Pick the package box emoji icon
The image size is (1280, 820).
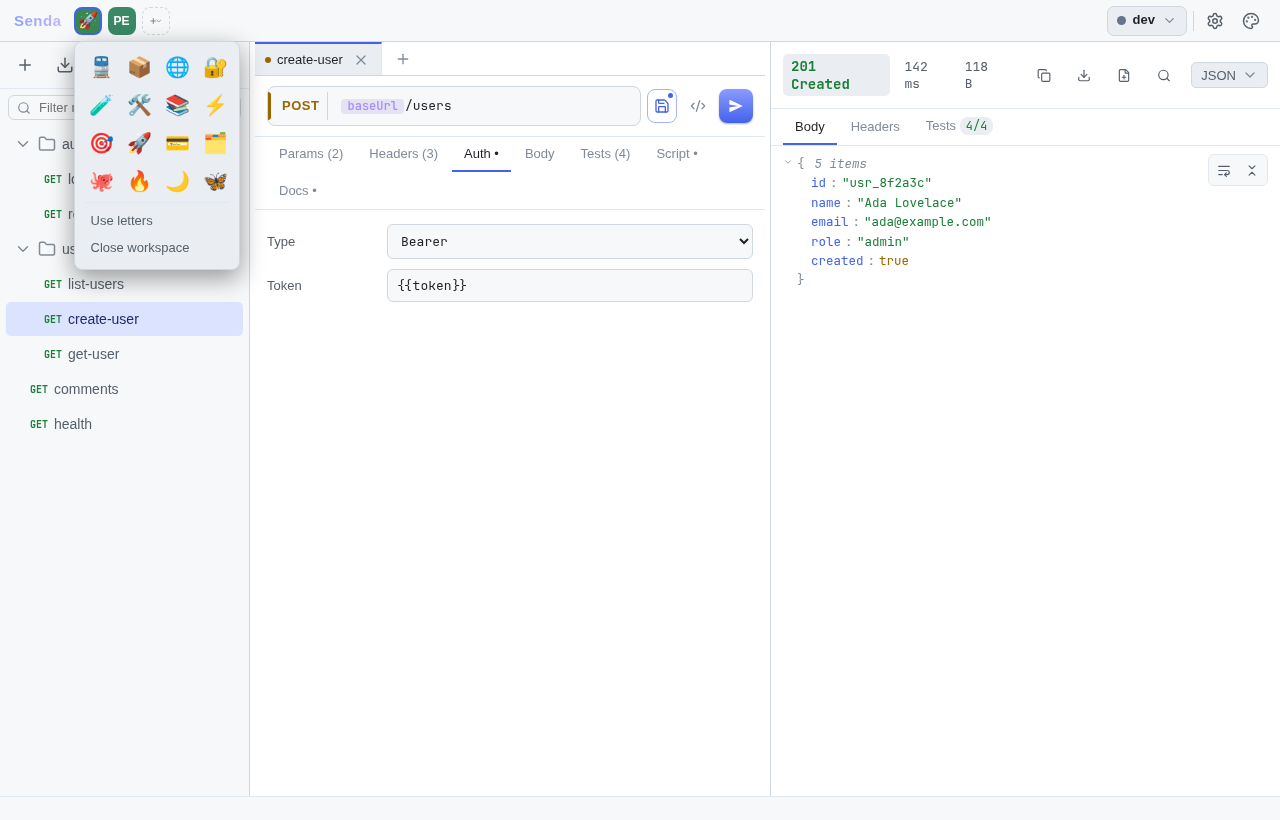(139, 67)
